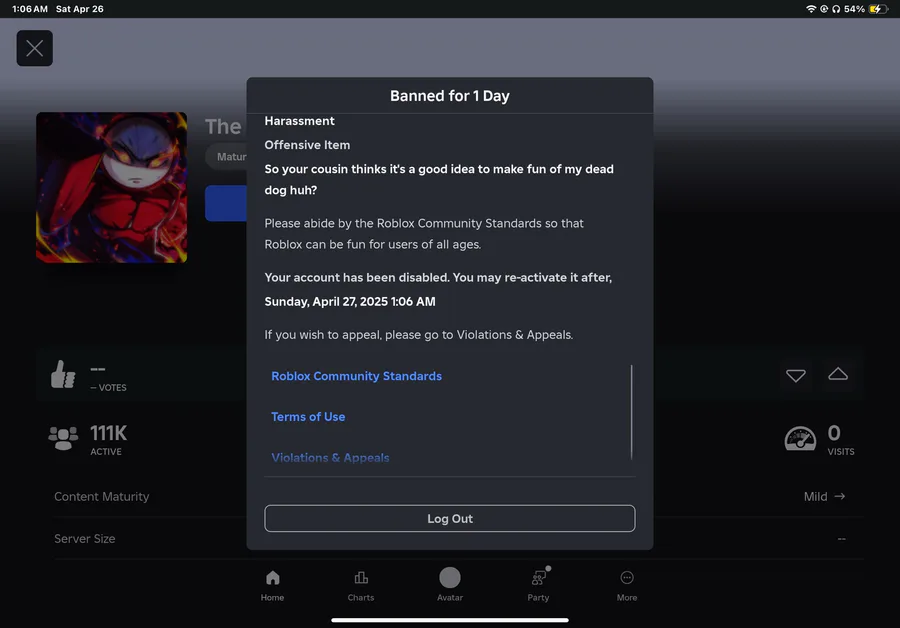Screen dimensions: 900x628
Task: Open the Violations & Appeals link
Action: (330, 458)
